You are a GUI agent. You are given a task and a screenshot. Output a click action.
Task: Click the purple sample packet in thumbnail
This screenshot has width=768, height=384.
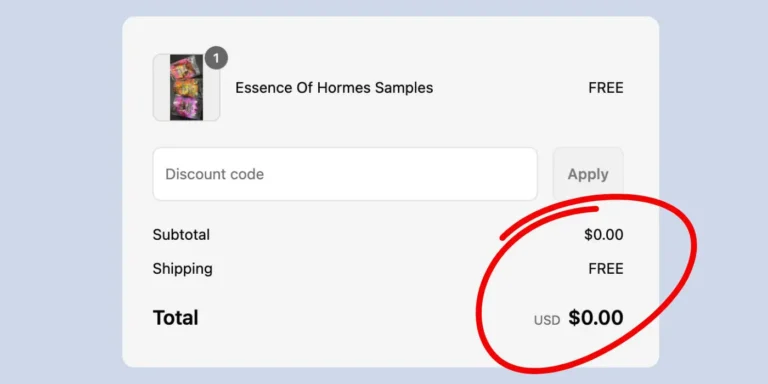(x=185, y=106)
